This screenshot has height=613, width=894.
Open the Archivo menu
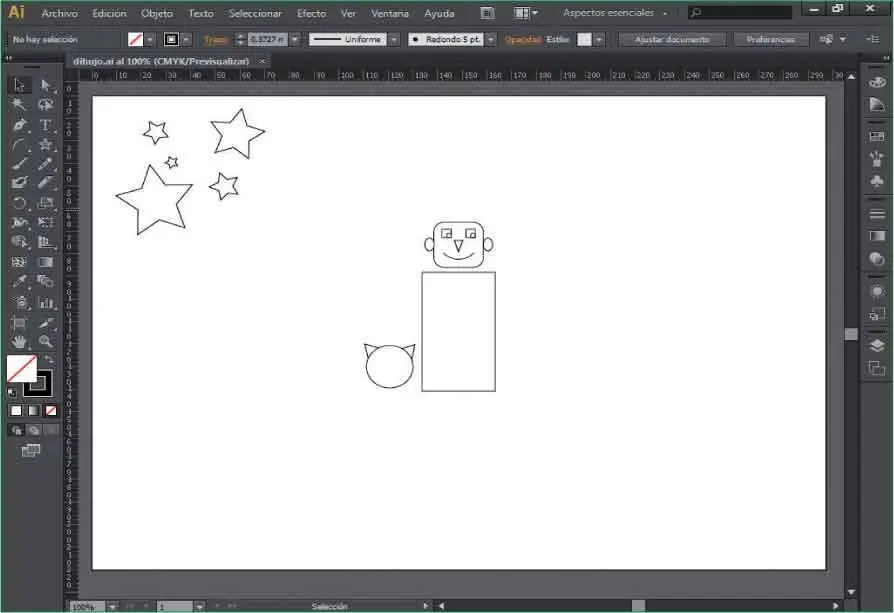59,13
